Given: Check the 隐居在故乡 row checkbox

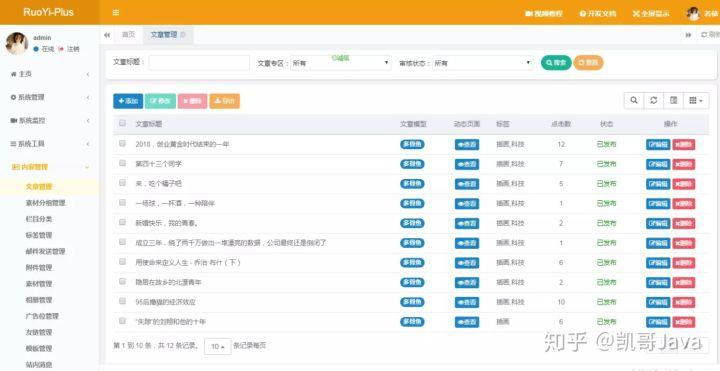Looking at the screenshot, I should pyautogui.click(x=123, y=281).
